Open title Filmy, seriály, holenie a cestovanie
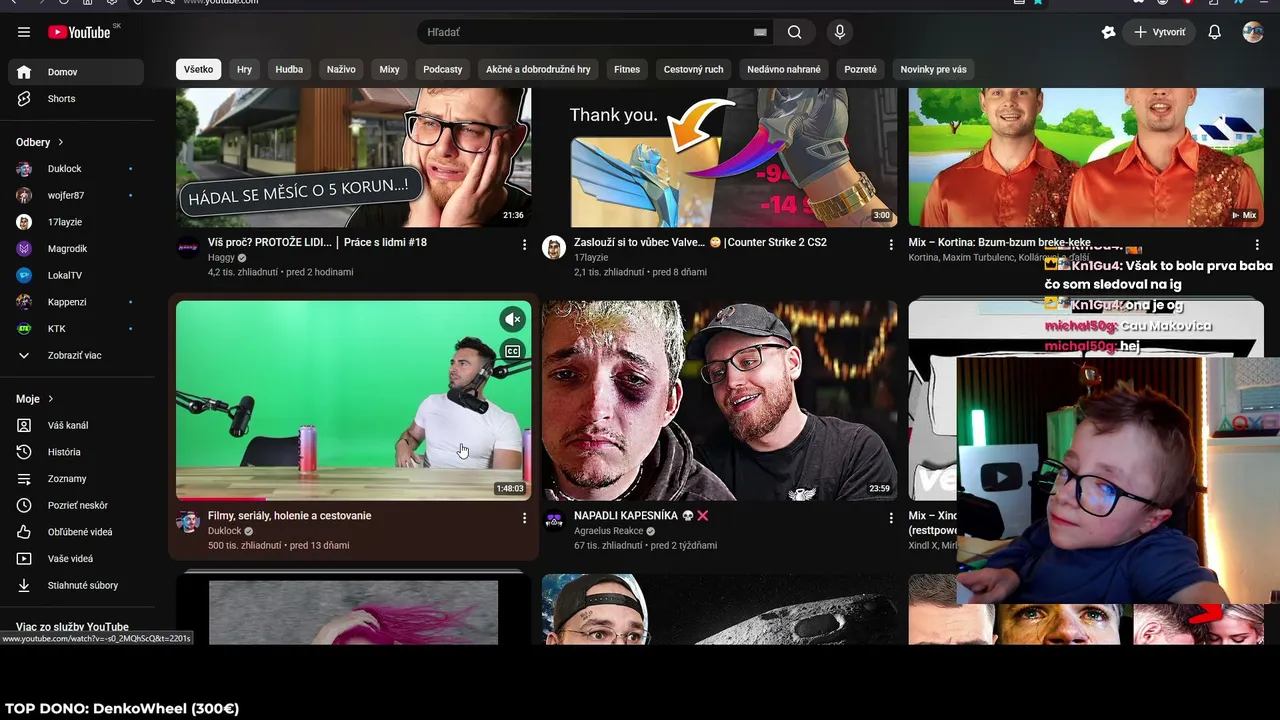Image resolution: width=1280 pixels, height=720 pixels. [289, 516]
